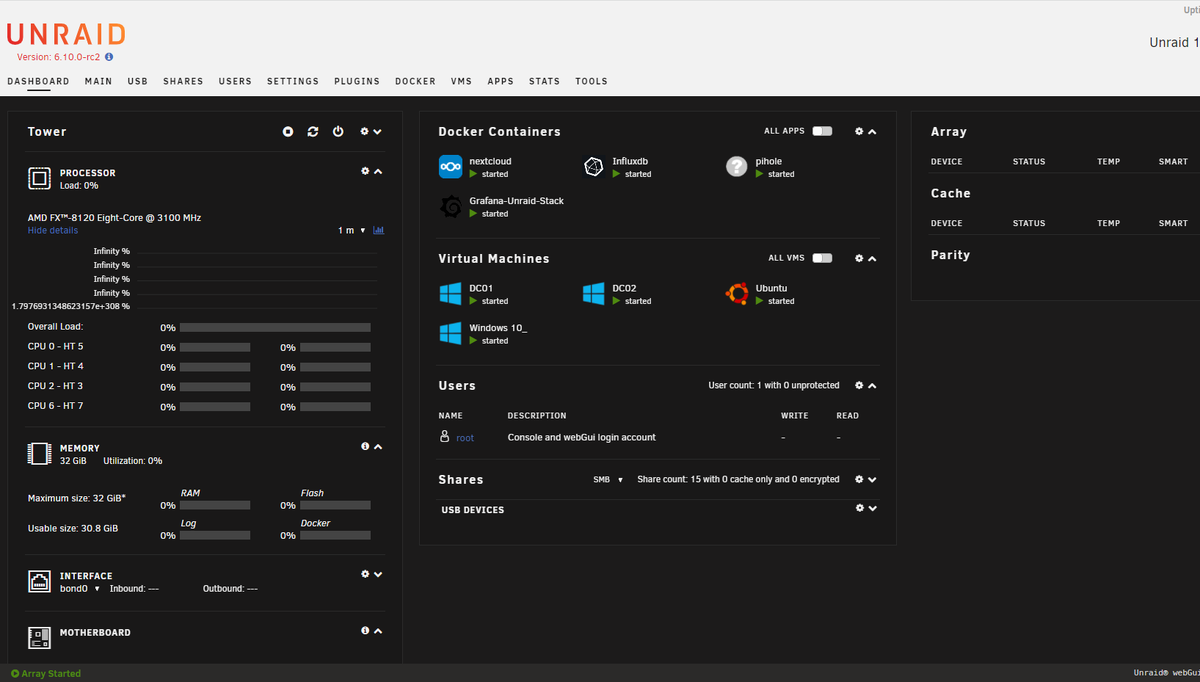Open the APPS tab

pos(500,81)
